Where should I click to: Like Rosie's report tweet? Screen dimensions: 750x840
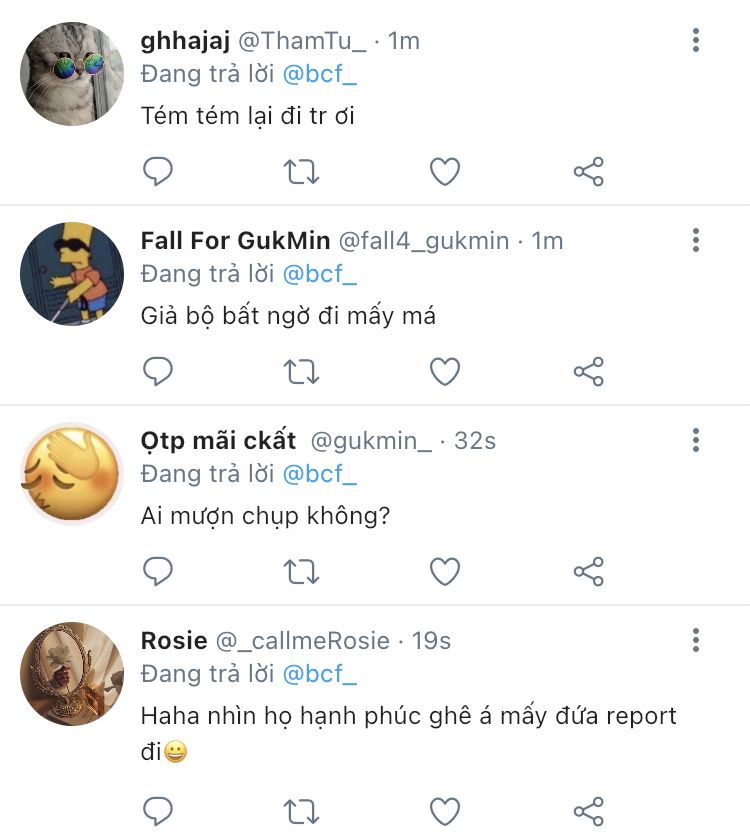pyautogui.click(x=445, y=810)
